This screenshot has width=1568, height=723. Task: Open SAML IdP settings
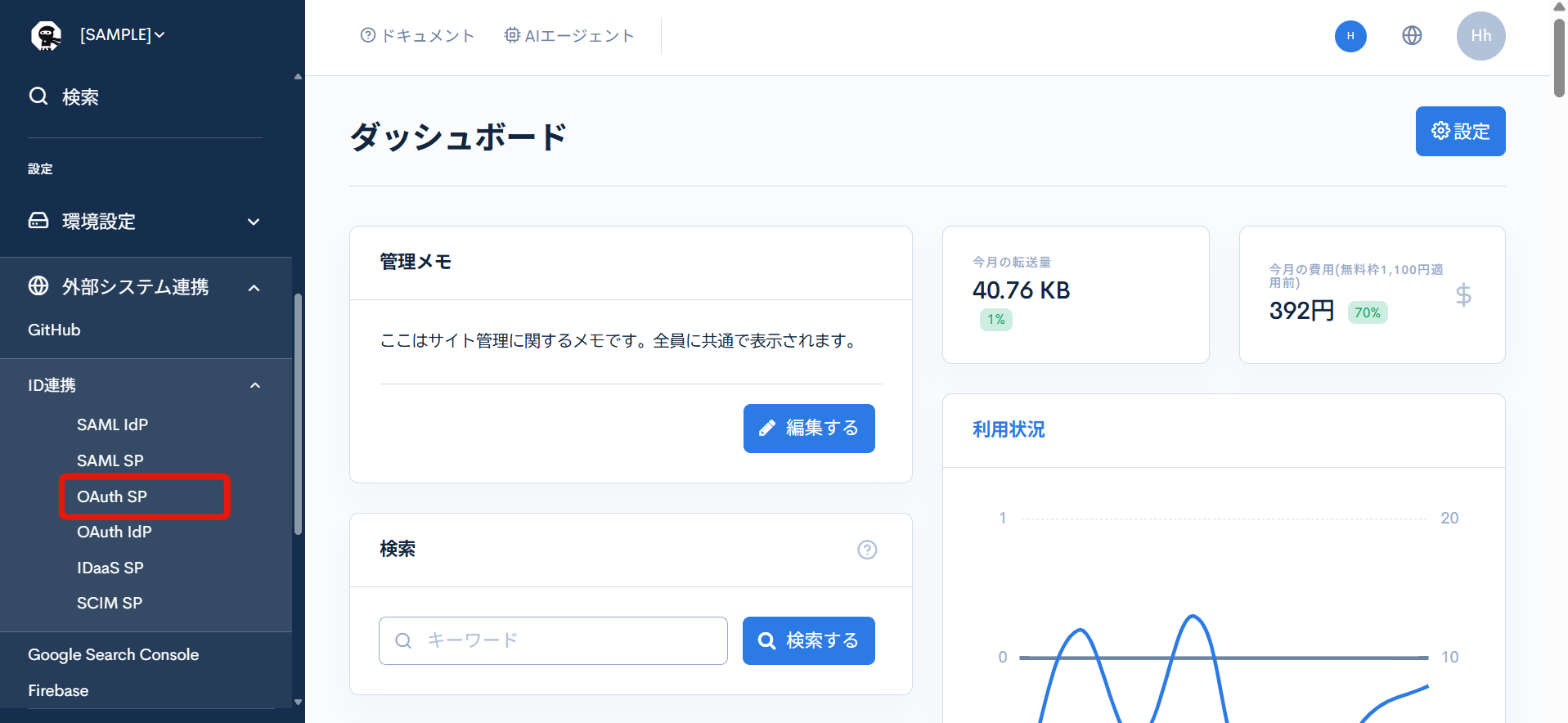112,425
